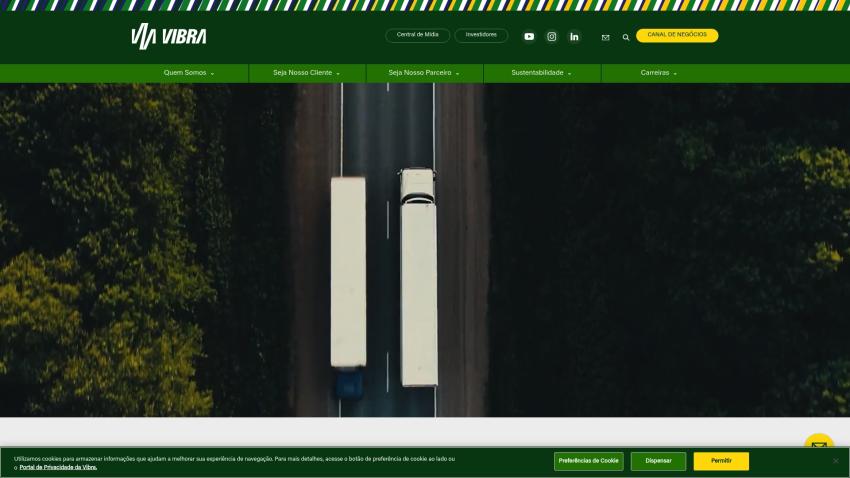This screenshot has width=850, height=478.
Task: Open the Sustentabilidade menu
Action: [x=542, y=73]
